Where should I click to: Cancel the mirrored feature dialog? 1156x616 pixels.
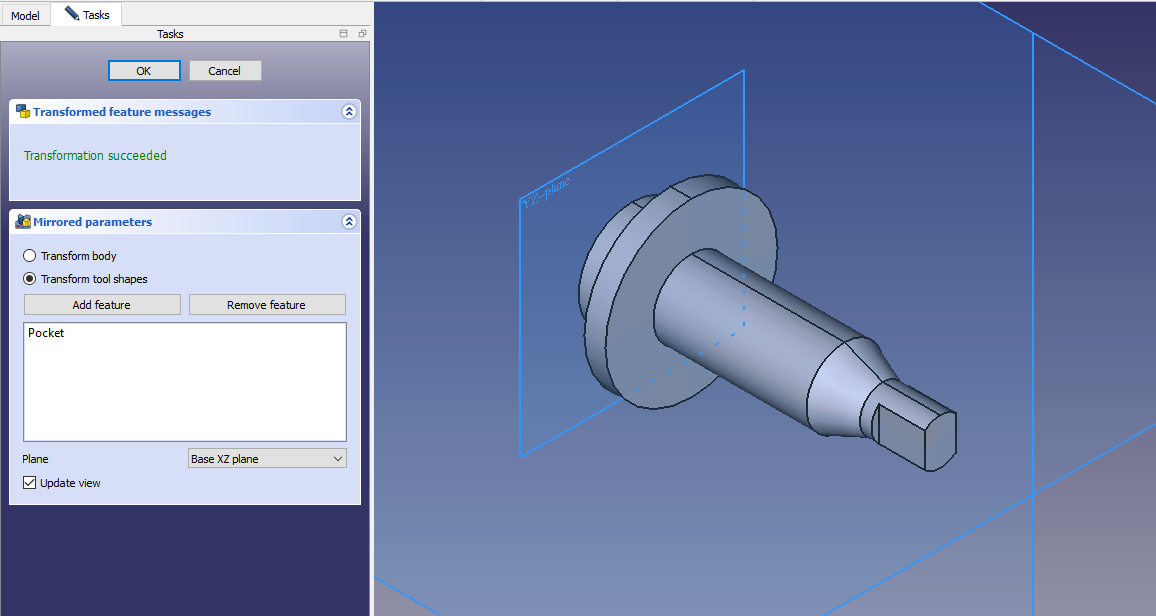click(225, 71)
